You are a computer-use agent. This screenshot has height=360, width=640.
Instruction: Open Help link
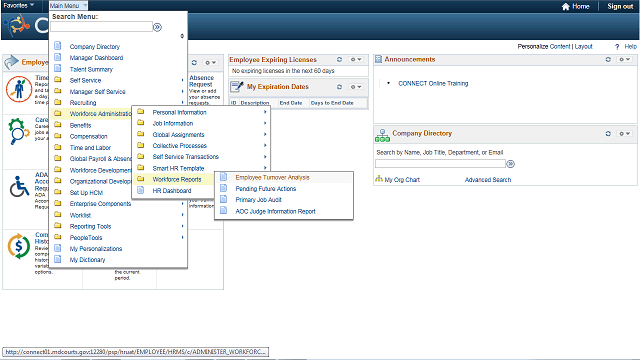coord(630,47)
